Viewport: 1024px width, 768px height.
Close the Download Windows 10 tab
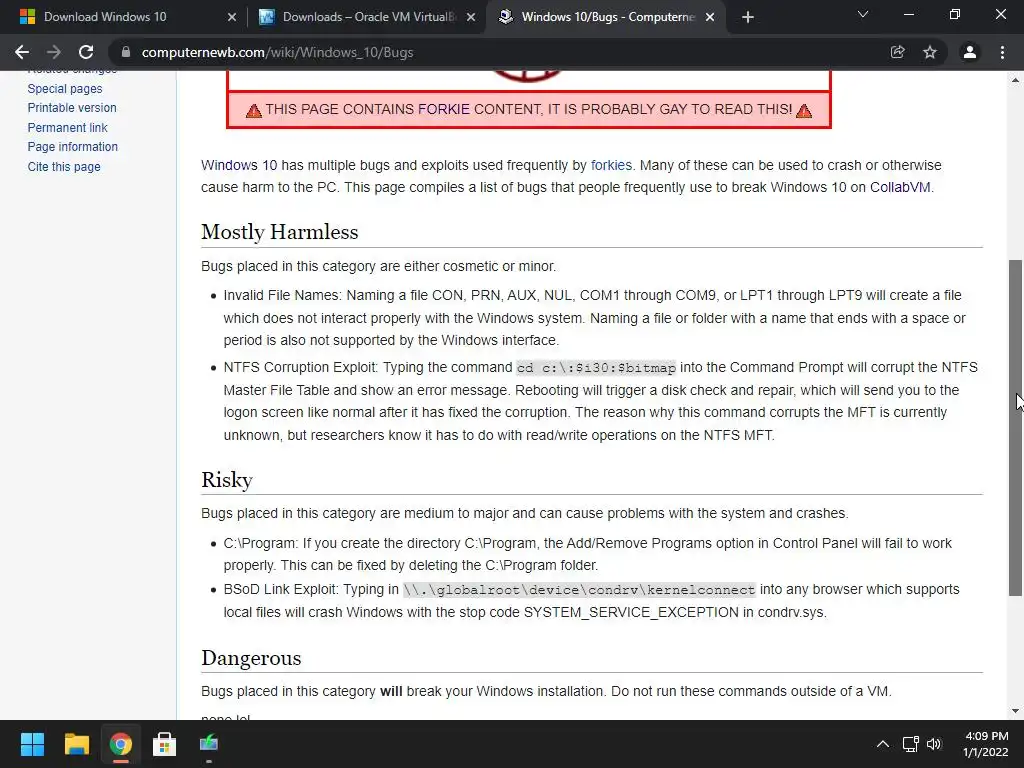tap(232, 17)
